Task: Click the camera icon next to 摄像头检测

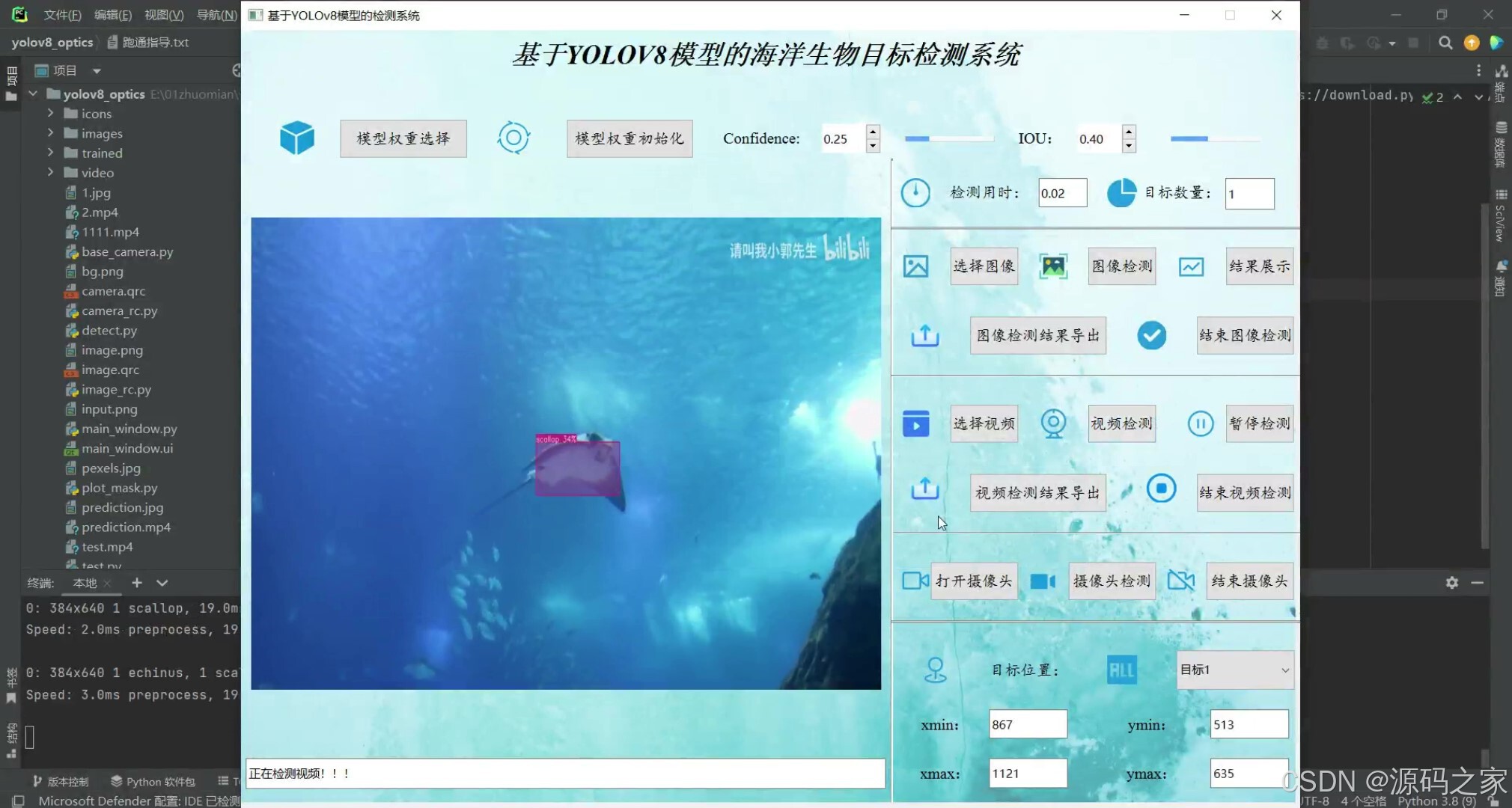Action: tap(1042, 581)
